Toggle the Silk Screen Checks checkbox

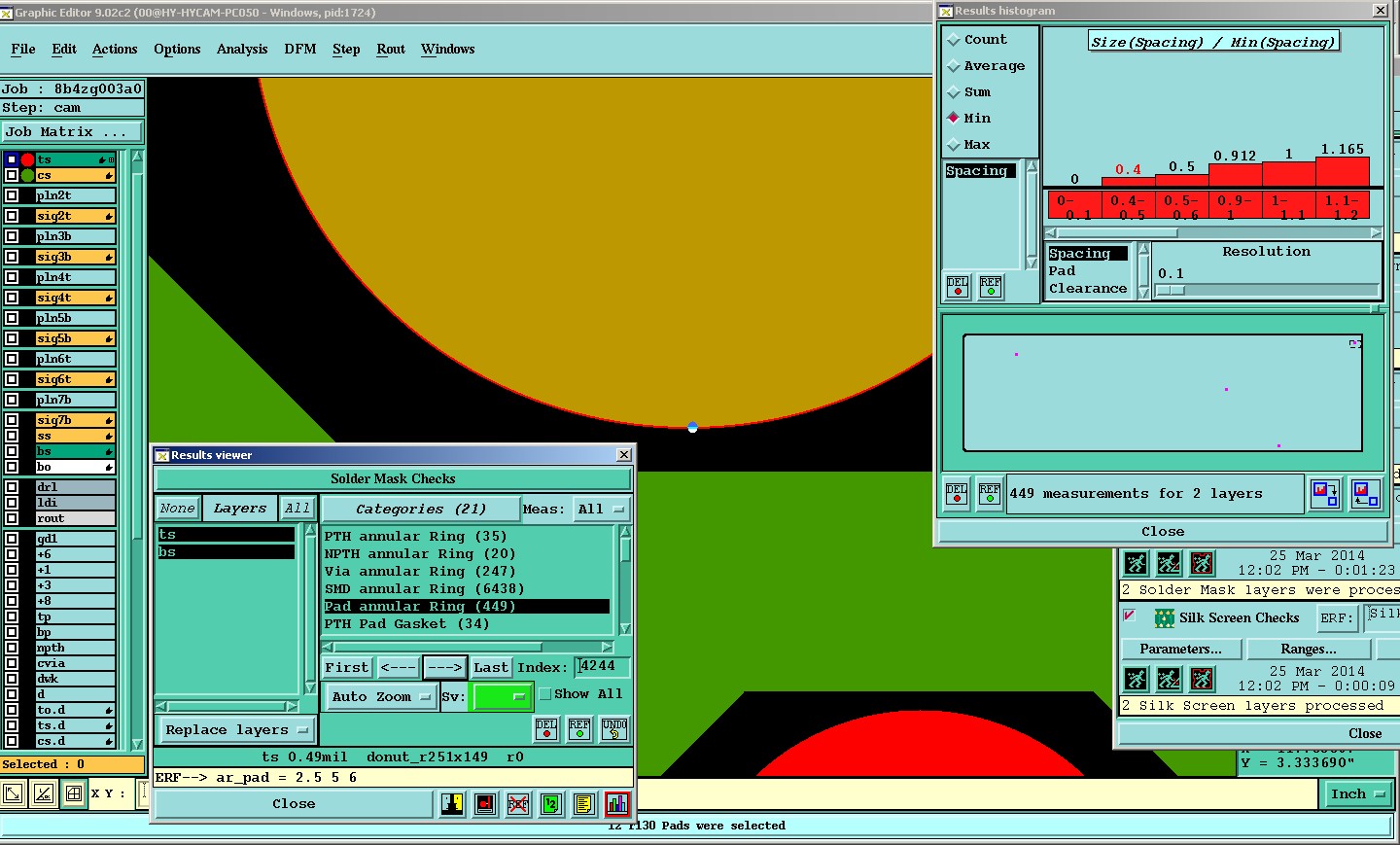pyautogui.click(x=1129, y=616)
